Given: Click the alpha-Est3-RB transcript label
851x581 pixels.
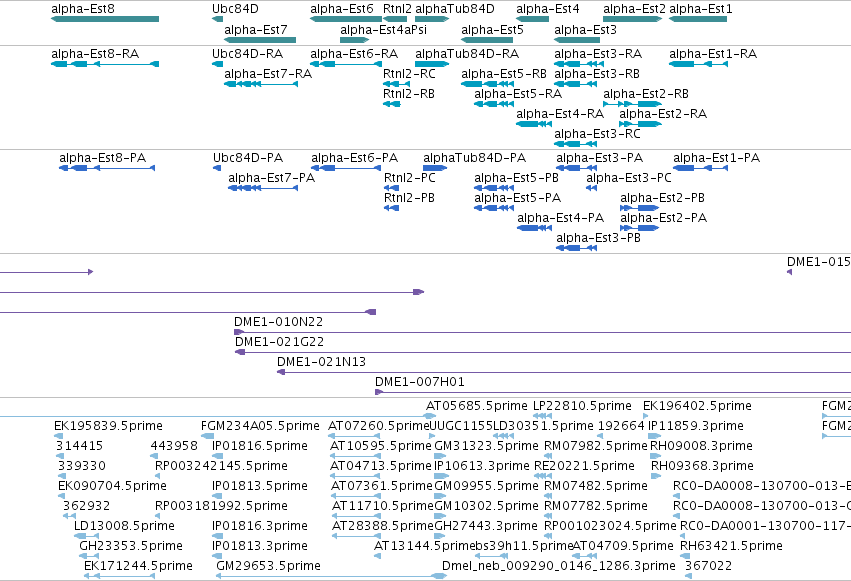Looking at the screenshot, I should (596, 74).
